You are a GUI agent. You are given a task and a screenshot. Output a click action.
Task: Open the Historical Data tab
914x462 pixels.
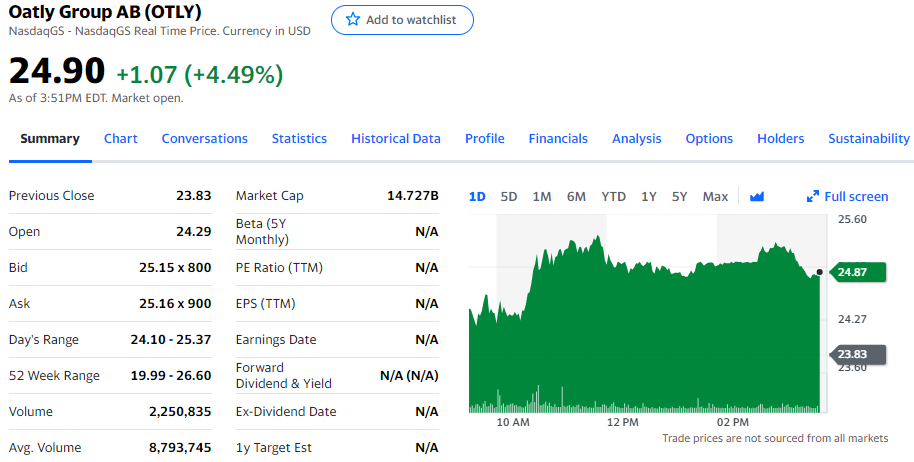tap(396, 139)
